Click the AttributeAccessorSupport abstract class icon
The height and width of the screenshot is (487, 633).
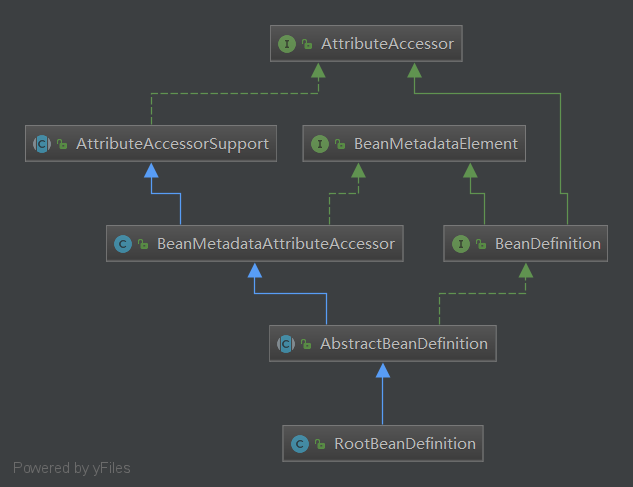point(42,144)
